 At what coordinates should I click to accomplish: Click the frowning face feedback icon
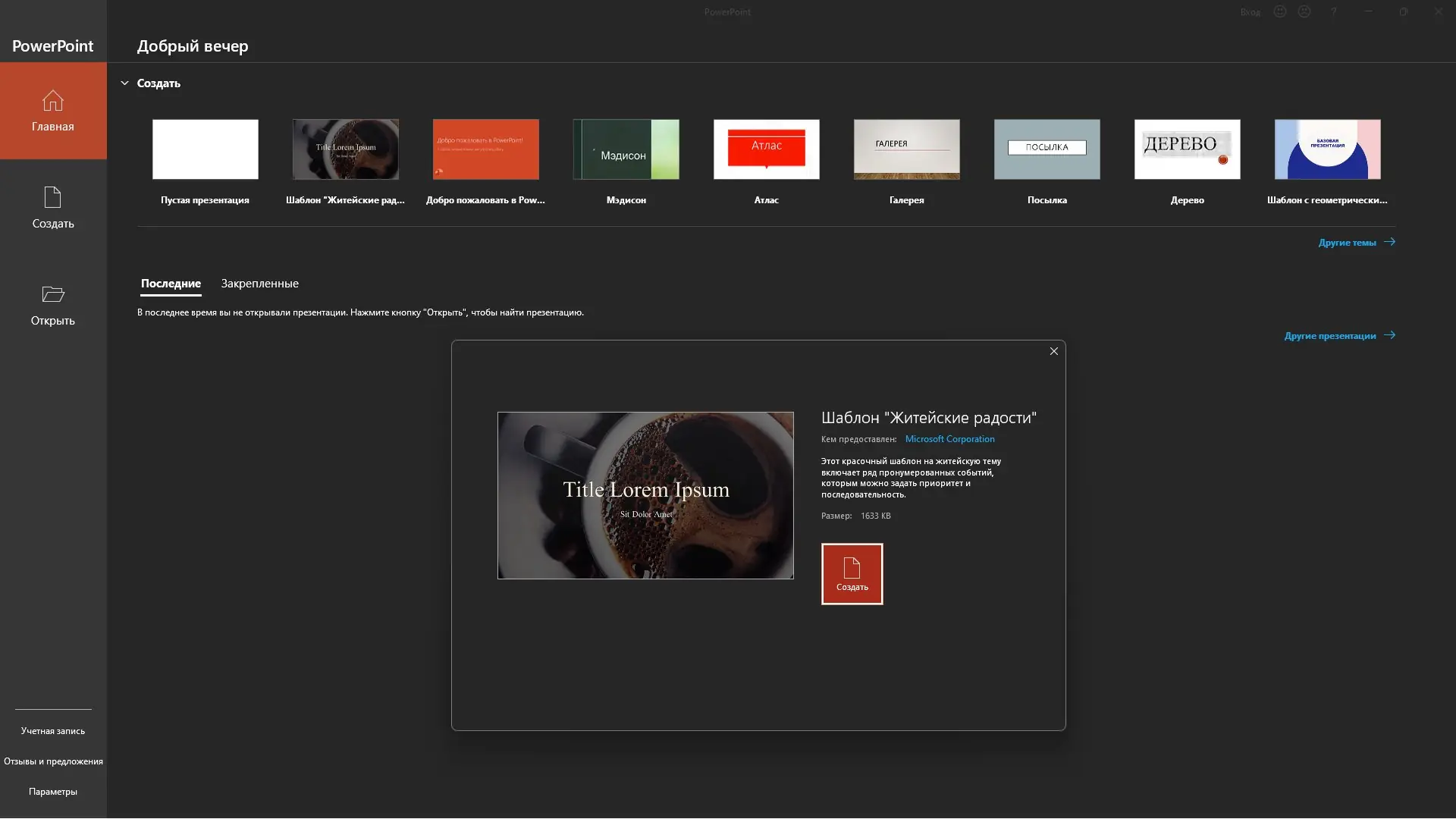pos(1304,12)
